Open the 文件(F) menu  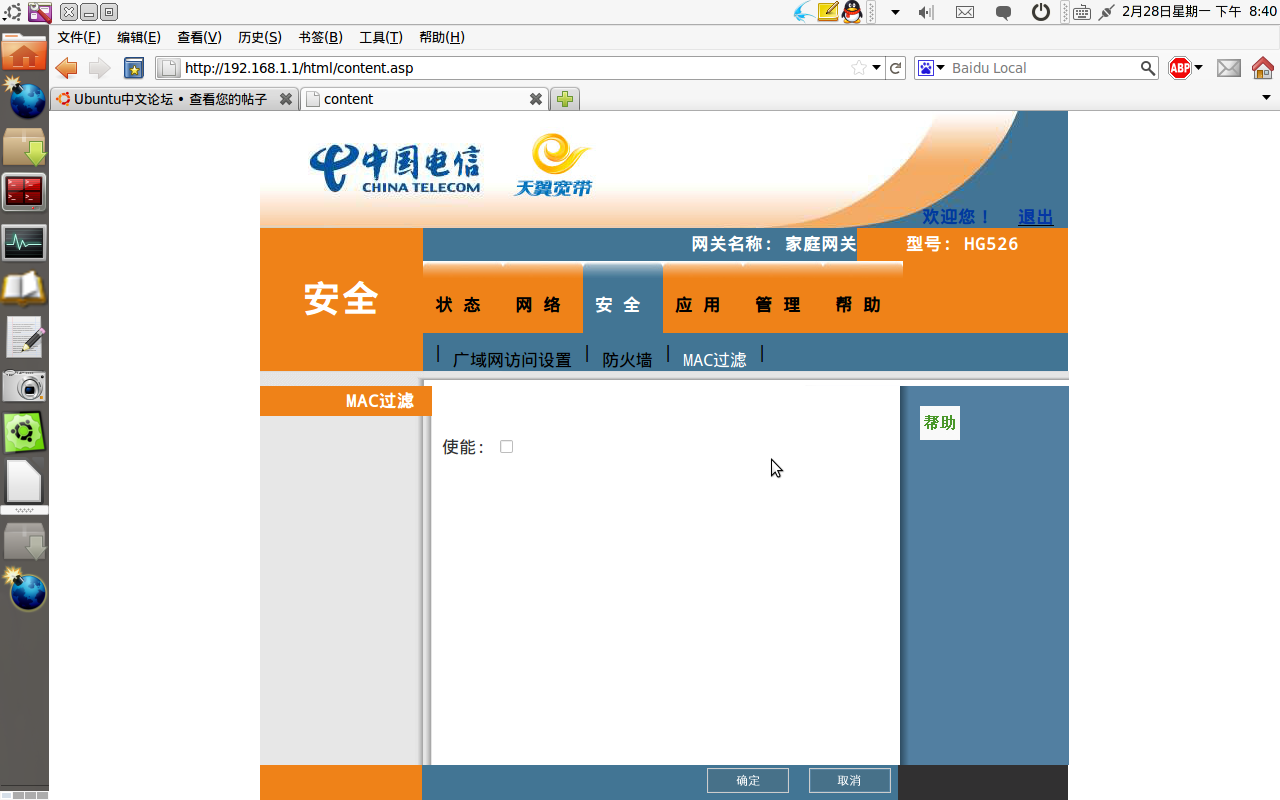[79, 37]
